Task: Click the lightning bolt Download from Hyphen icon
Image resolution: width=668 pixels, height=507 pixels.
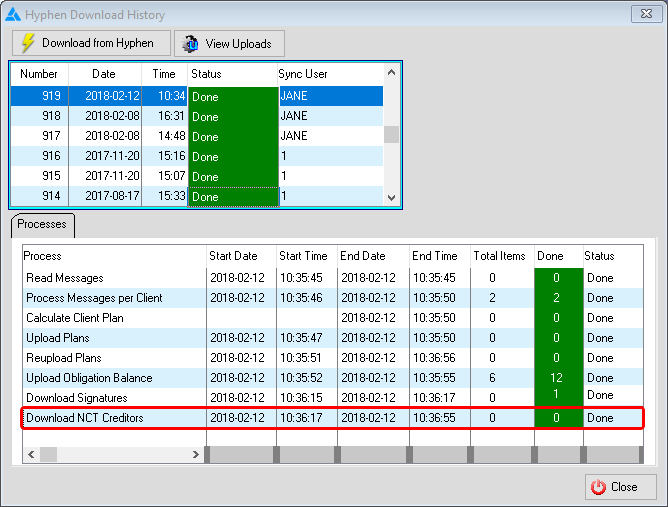Action: point(28,43)
